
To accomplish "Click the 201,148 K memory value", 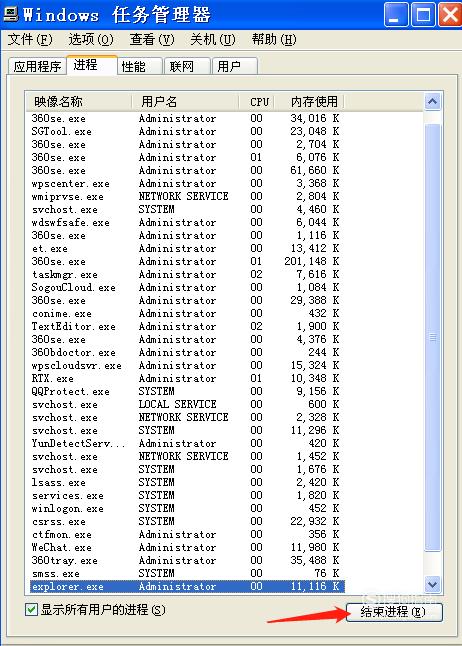I will (312, 262).
